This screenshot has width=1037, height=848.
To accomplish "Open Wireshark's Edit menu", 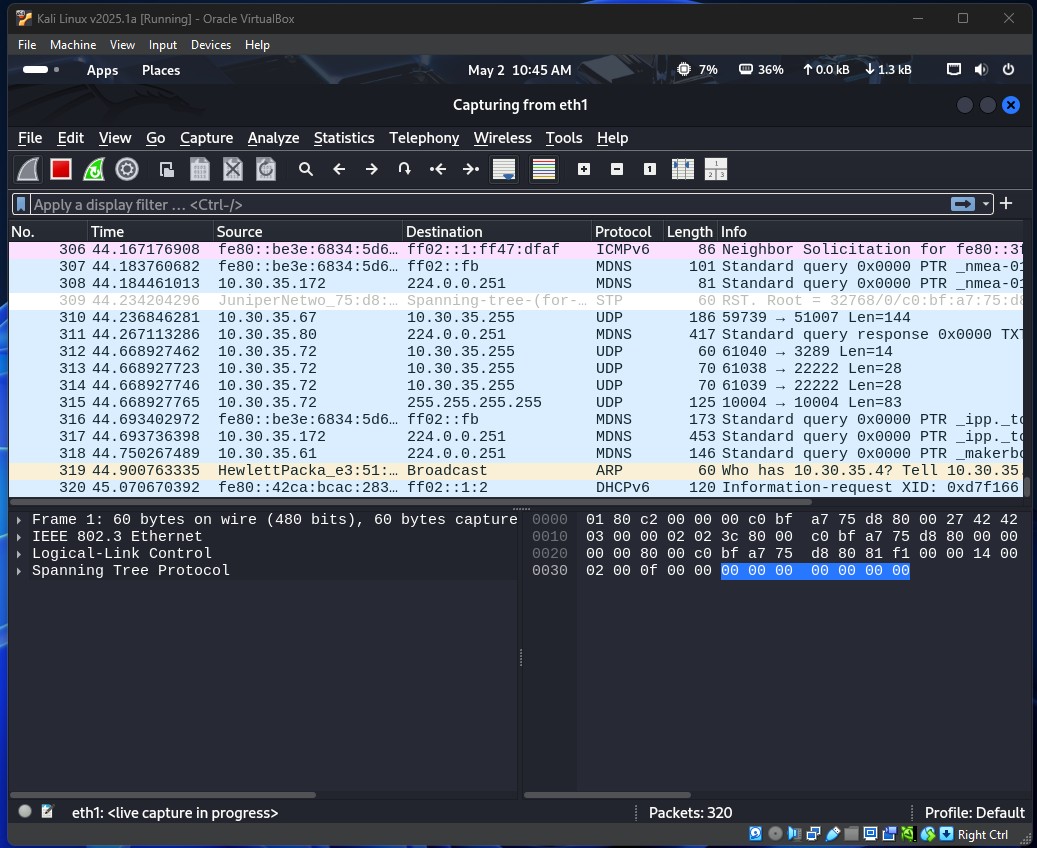I will [70, 138].
